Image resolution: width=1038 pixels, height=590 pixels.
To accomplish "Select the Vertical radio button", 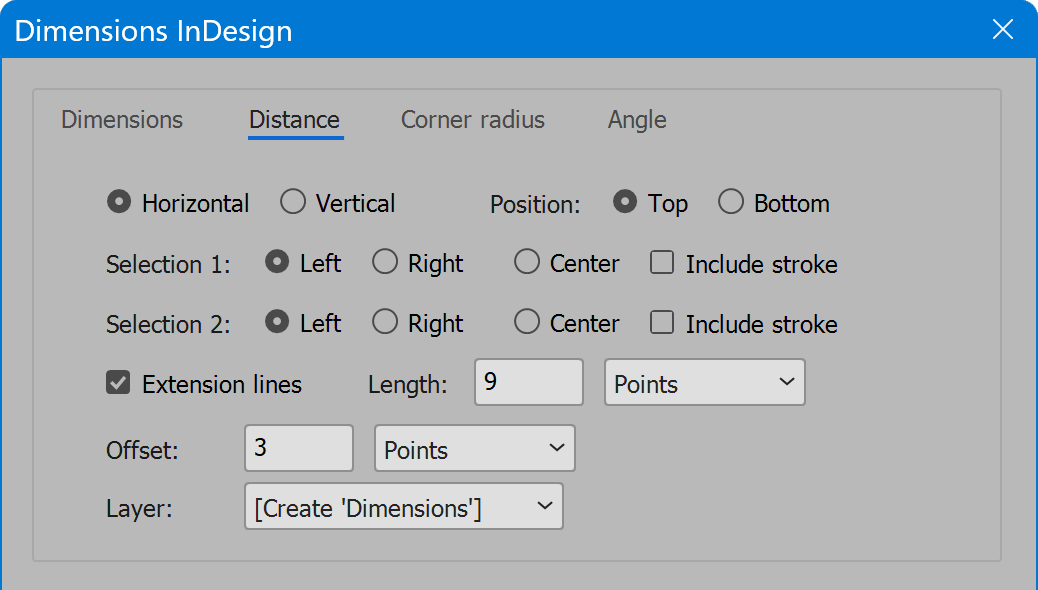I will click(293, 203).
